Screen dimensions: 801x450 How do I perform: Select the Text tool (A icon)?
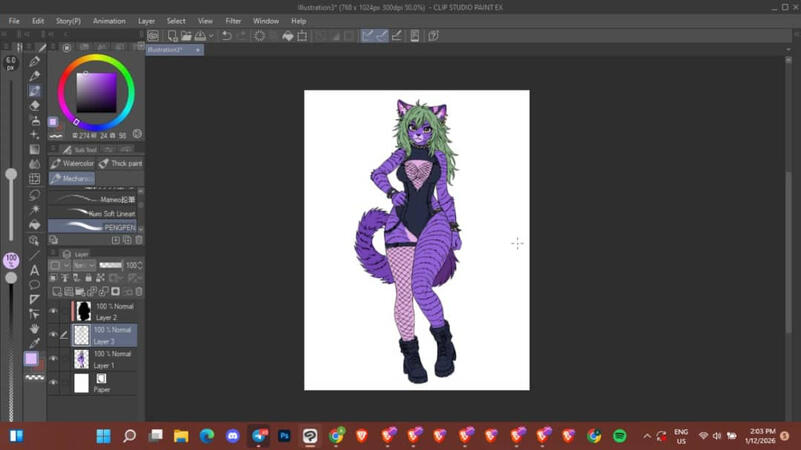34,270
